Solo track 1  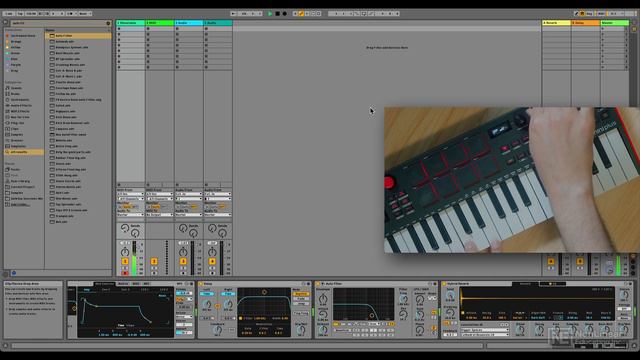coord(125,268)
